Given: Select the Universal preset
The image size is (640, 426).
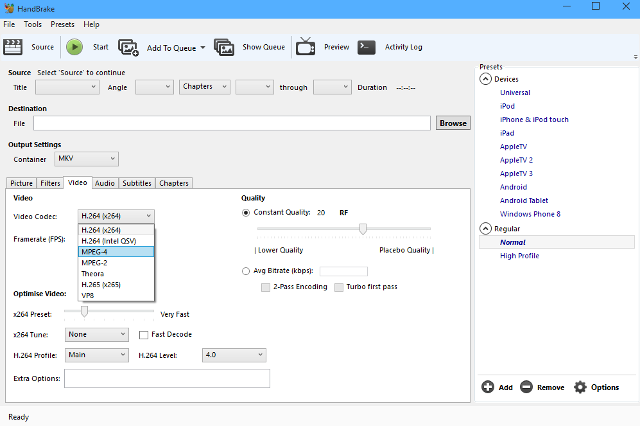Looking at the screenshot, I should tap(515, 93).
